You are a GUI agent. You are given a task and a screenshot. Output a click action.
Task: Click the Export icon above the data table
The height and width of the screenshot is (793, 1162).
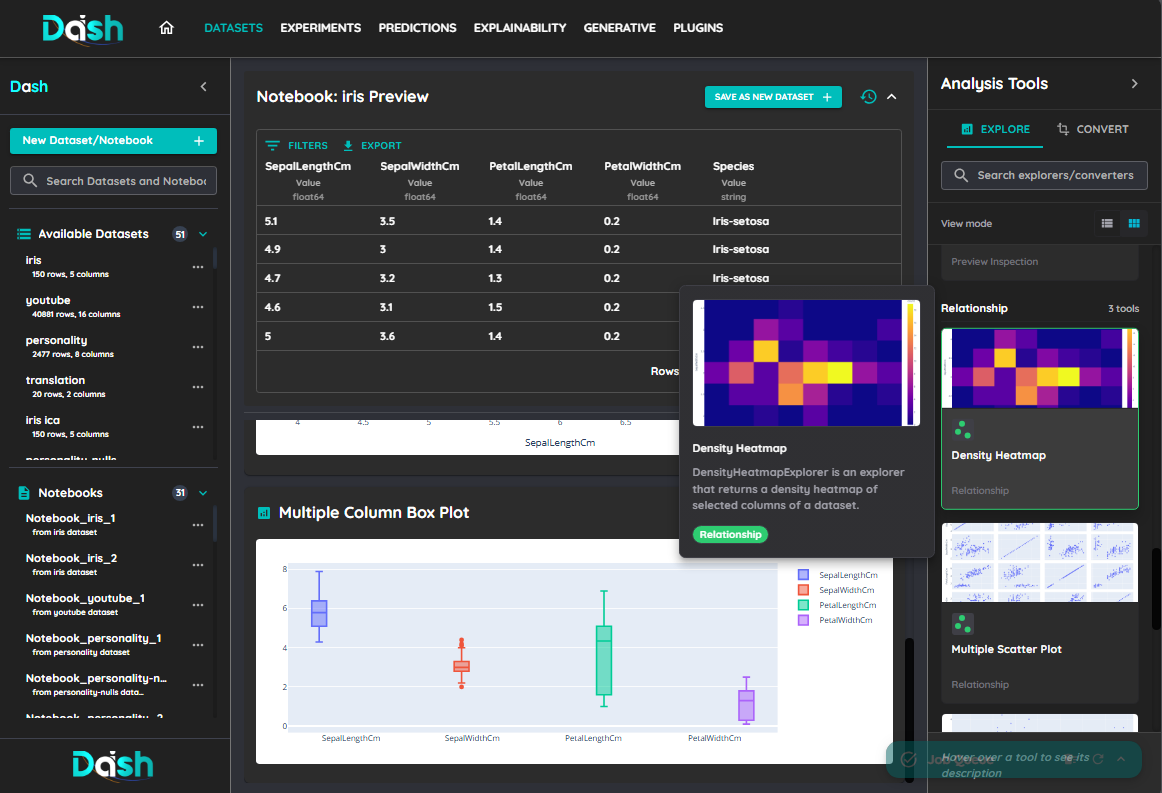point(347,145)
